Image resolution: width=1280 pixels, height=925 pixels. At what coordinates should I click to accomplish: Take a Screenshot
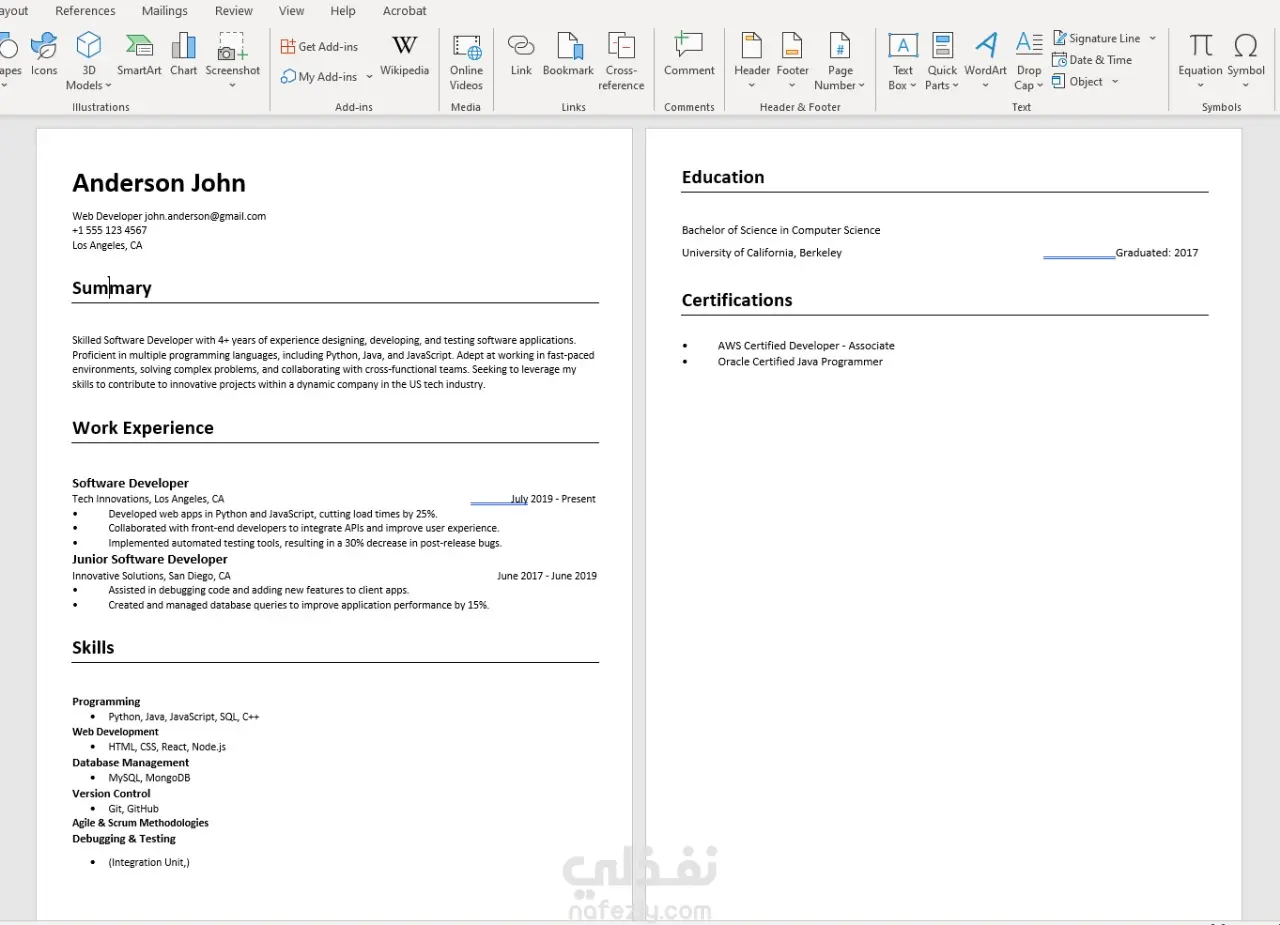pos(232,60)
